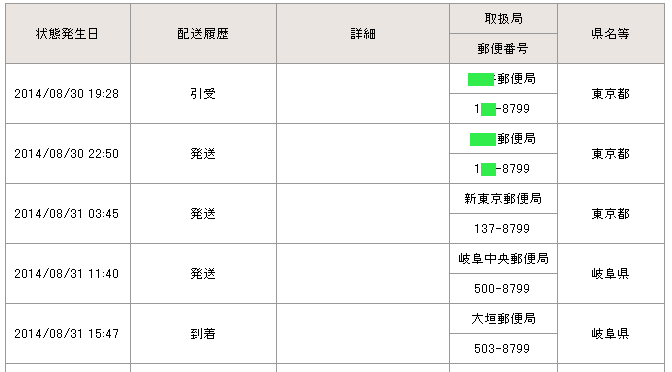Click the 2014/08/31 03:45 date cell

click(68, 213)
